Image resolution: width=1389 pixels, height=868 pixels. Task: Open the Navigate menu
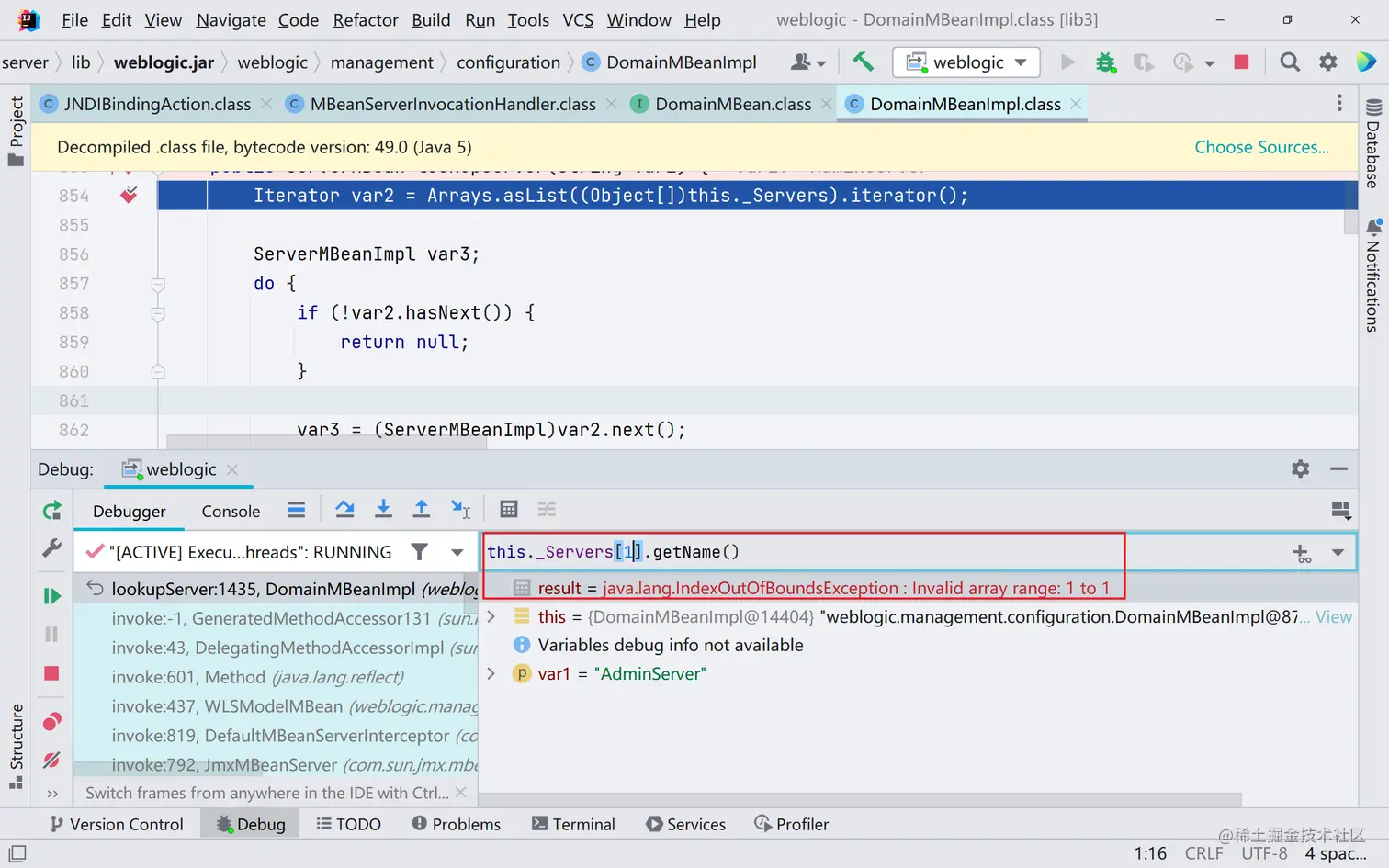click(231, 19)
